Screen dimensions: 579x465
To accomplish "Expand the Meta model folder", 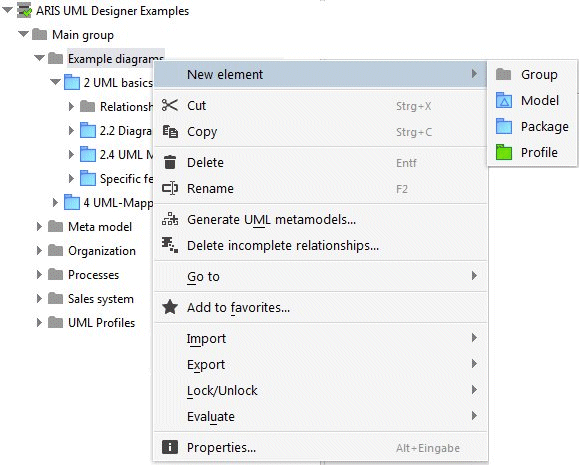I will 39,226.
